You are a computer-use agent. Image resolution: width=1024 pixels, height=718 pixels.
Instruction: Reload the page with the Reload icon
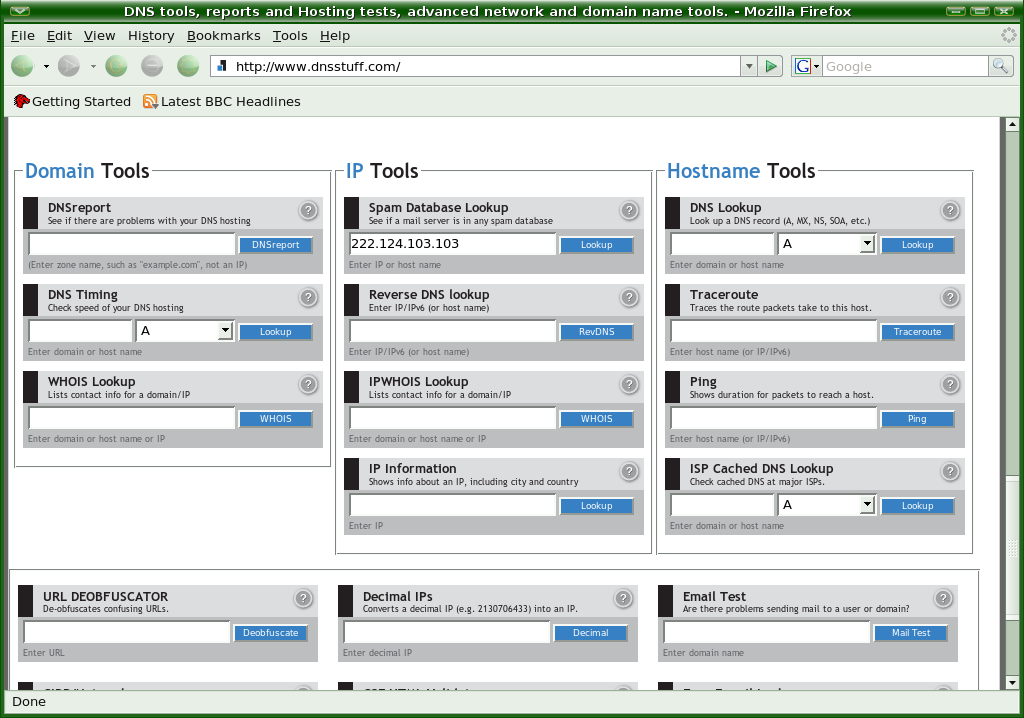(x=116, y=66)
